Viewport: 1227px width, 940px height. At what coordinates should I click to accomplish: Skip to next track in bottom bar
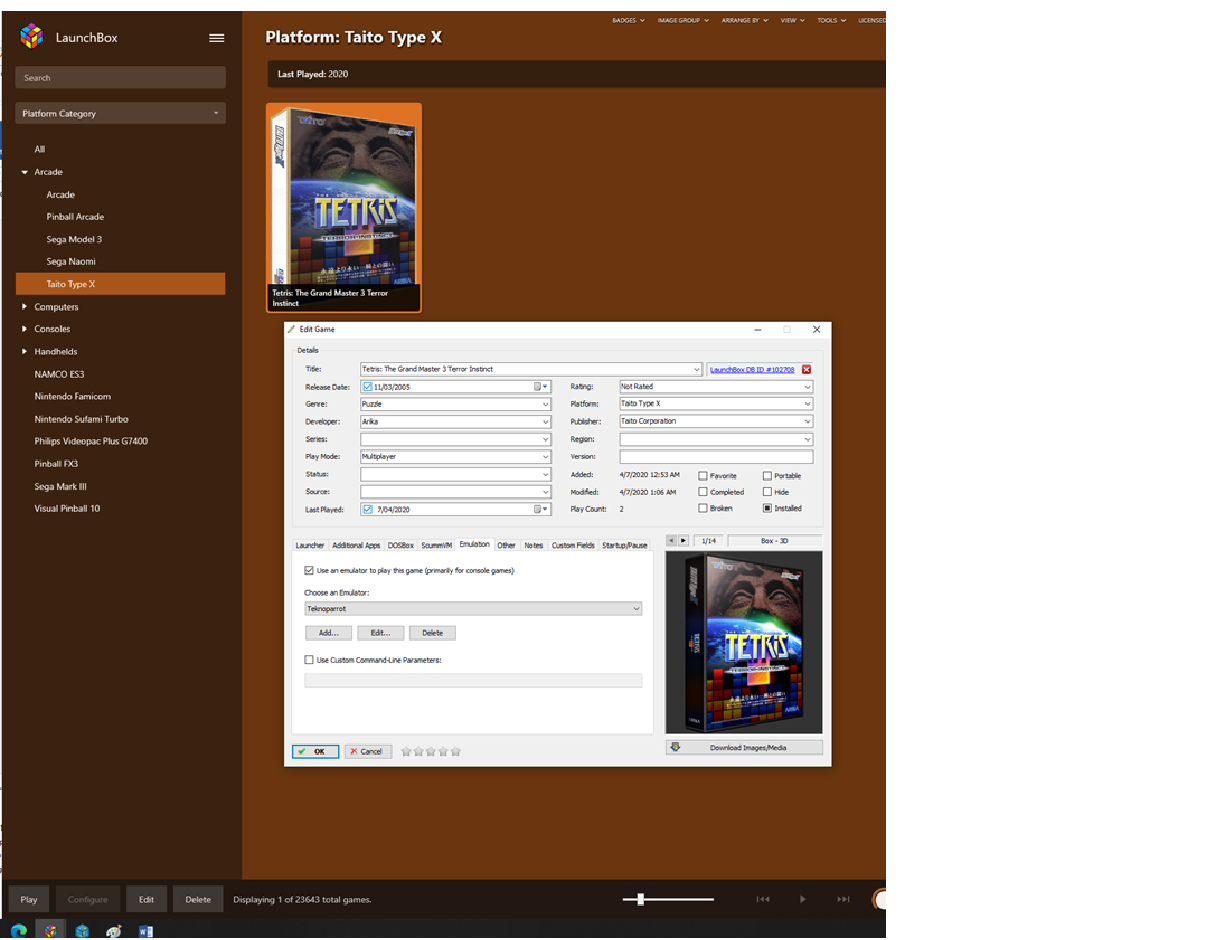[843, 899]
